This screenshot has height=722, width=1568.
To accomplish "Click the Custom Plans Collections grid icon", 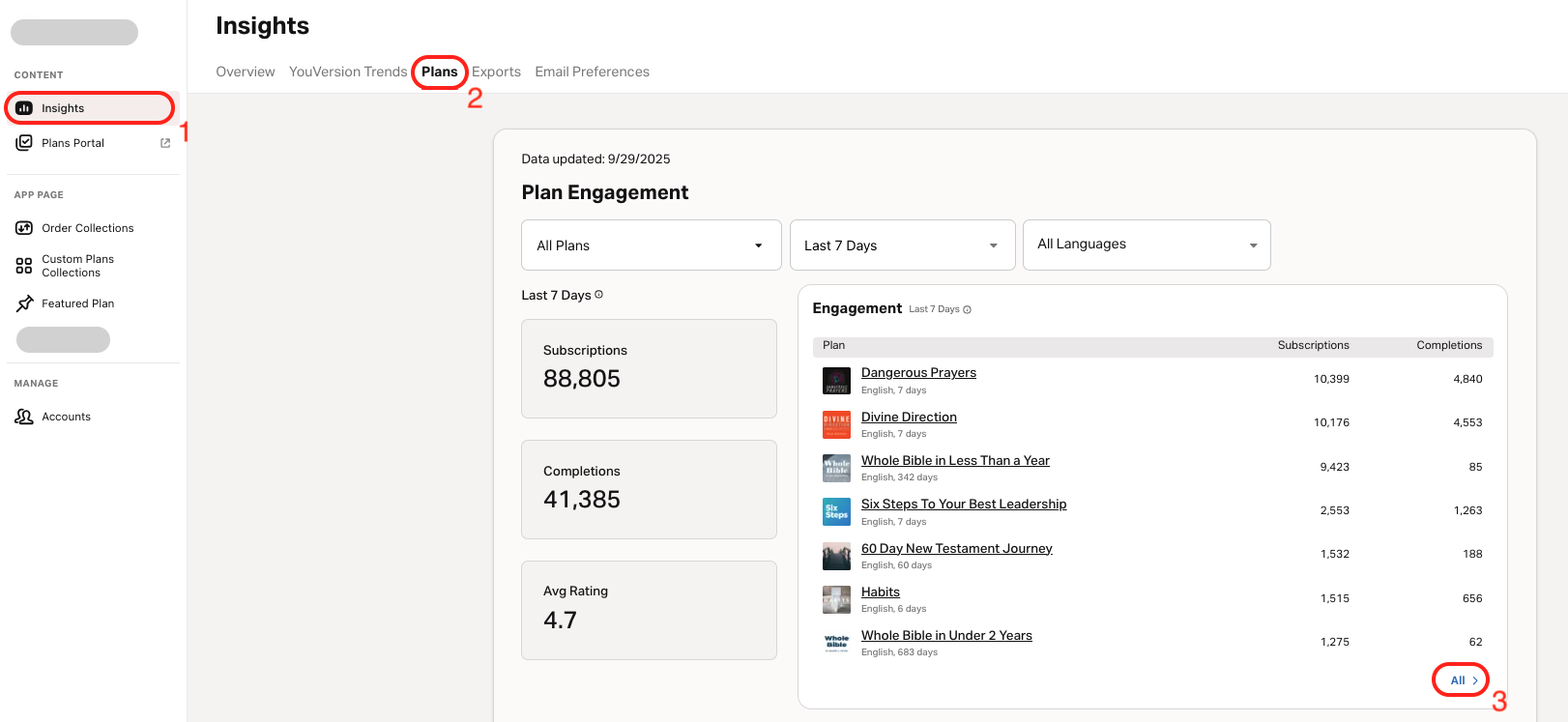I will [x=24, y=266].
